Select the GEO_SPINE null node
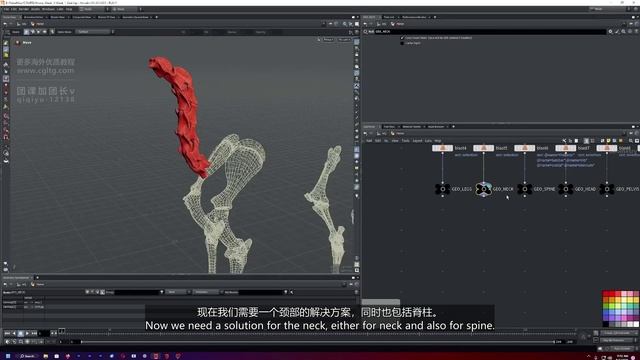 click(x=524, y=189)
